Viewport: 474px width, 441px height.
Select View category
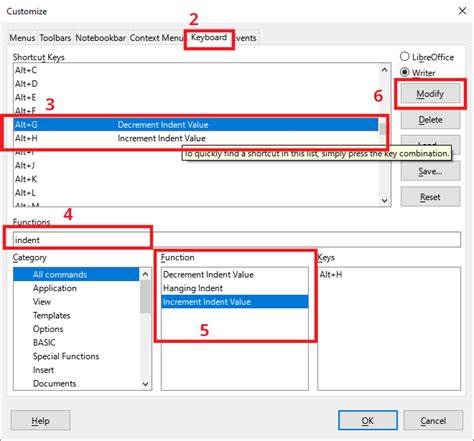pos(76,302)
